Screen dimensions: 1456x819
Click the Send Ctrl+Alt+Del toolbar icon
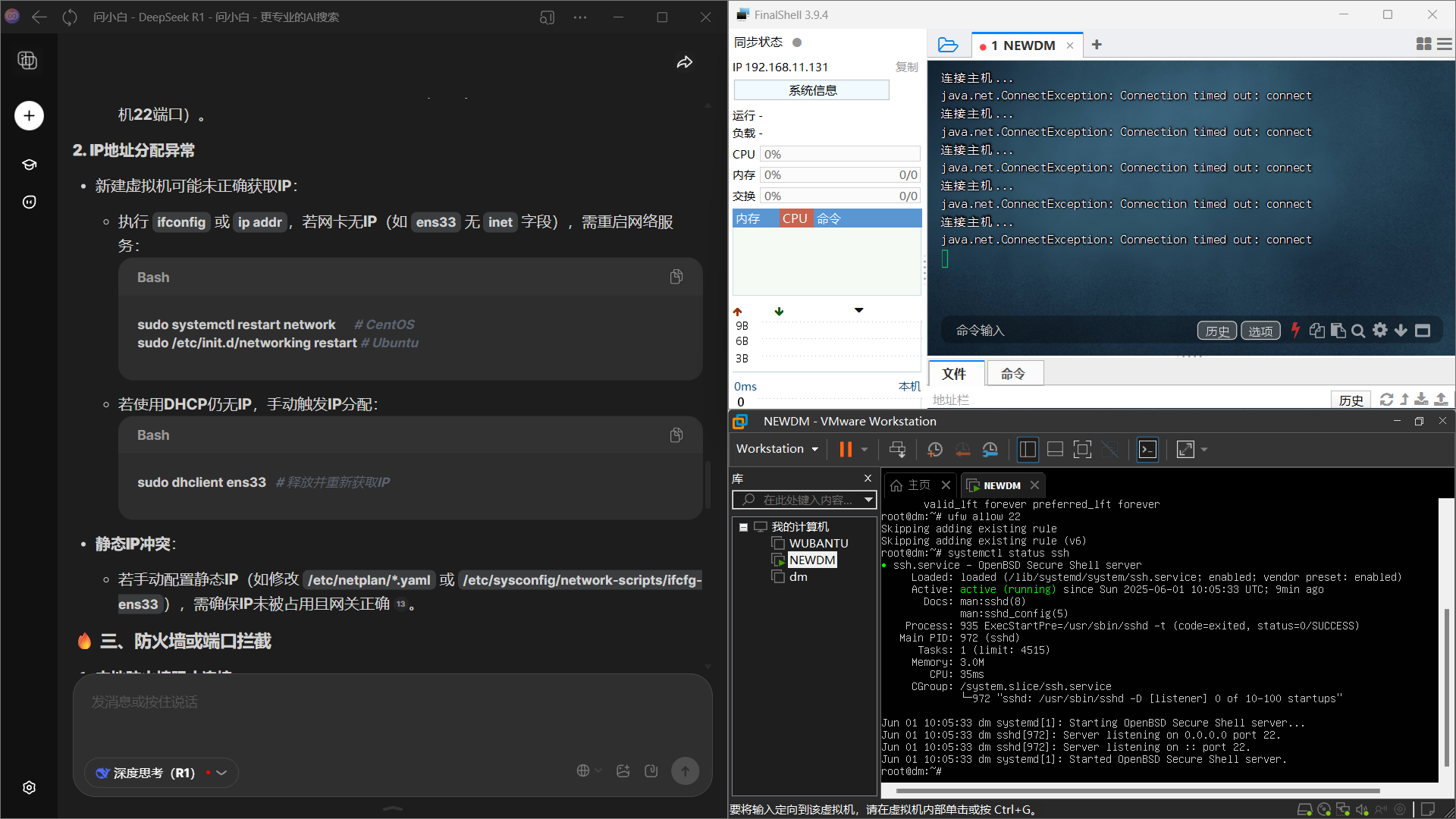tap(897, 450)
